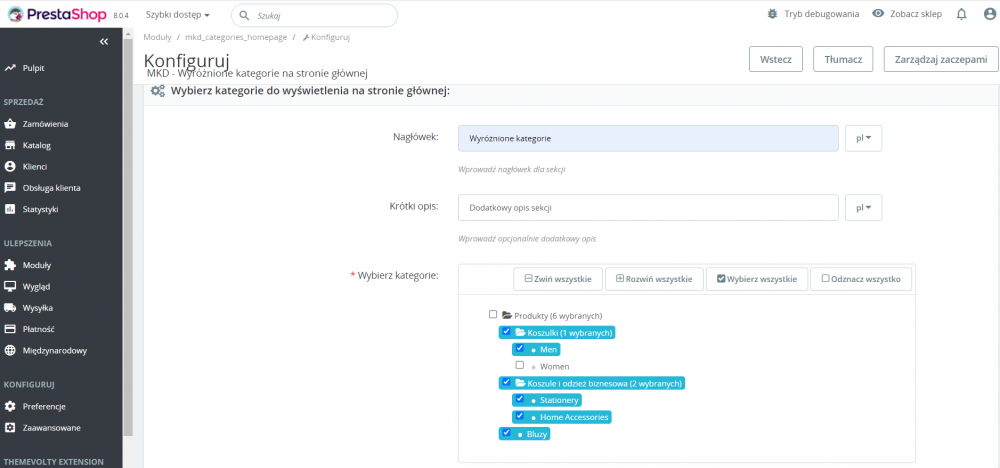The width and height of the screenshot is (1000, 468).
Task: Click the Wstecz button
Action: point(776,60)
